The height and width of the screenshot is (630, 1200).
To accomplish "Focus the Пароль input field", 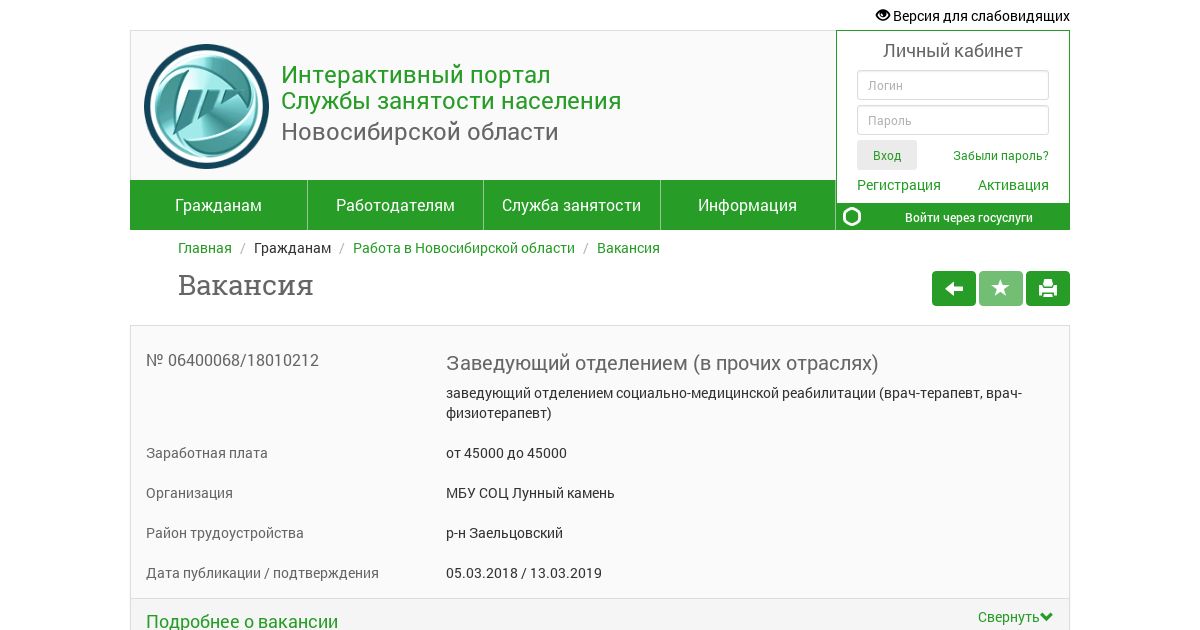I will click(x=953, y=120).
